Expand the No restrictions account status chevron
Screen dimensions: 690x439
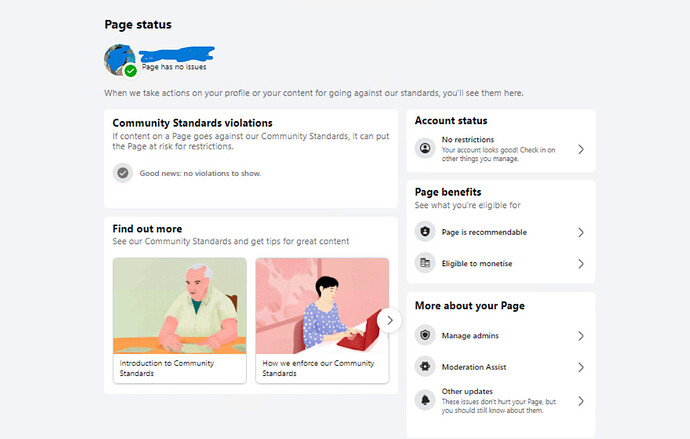(580, 149)
